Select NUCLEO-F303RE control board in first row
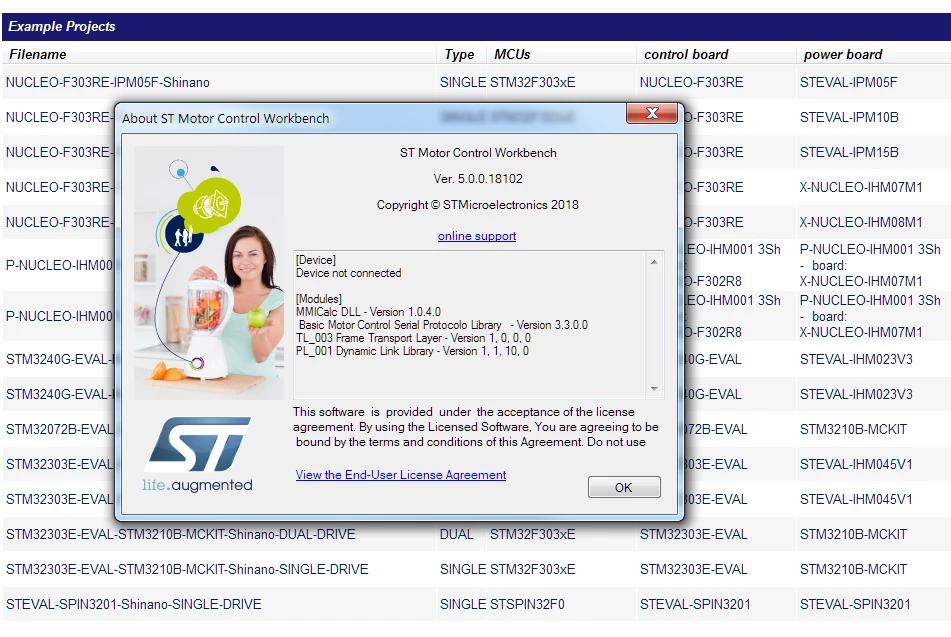 (691, 83)
